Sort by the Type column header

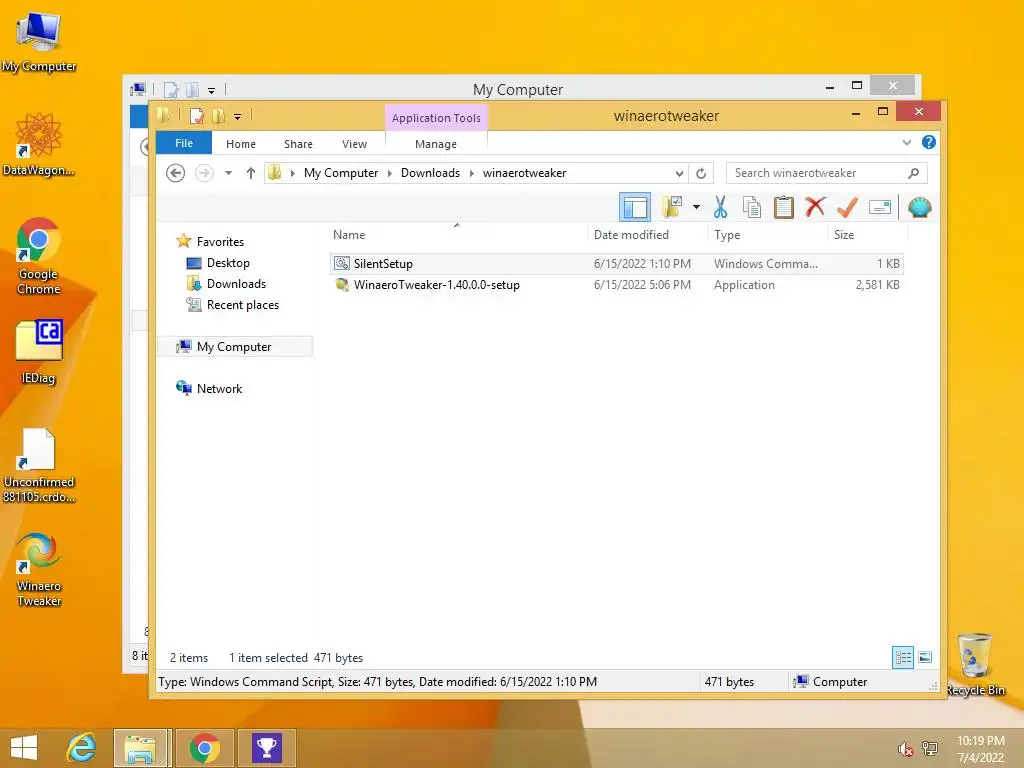point(767,234)
